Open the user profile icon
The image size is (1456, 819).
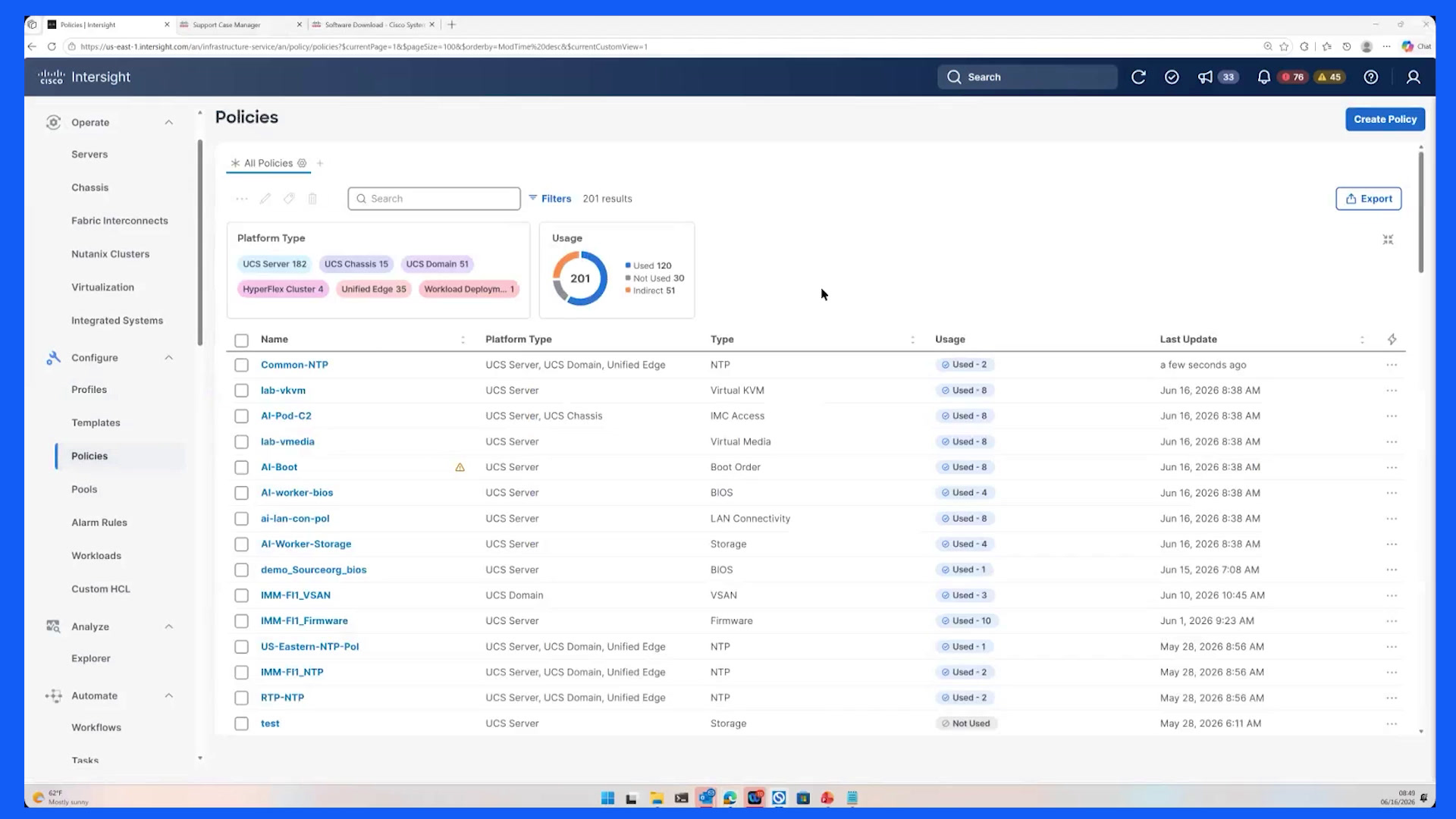point(1414,77)
